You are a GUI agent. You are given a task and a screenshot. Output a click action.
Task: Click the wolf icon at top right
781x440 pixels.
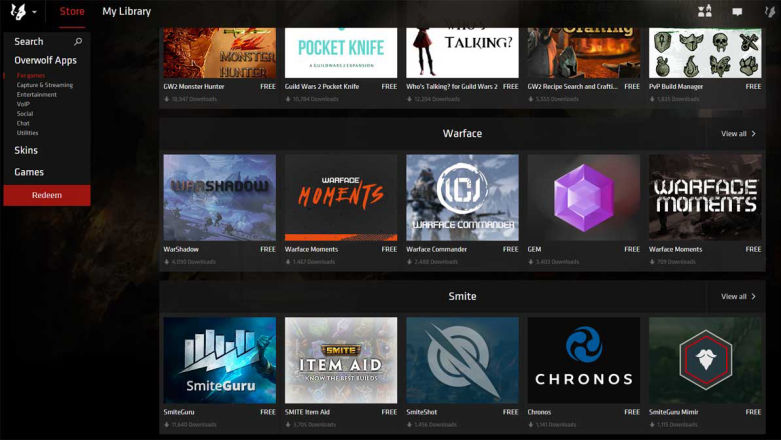(x=769, y=12)
